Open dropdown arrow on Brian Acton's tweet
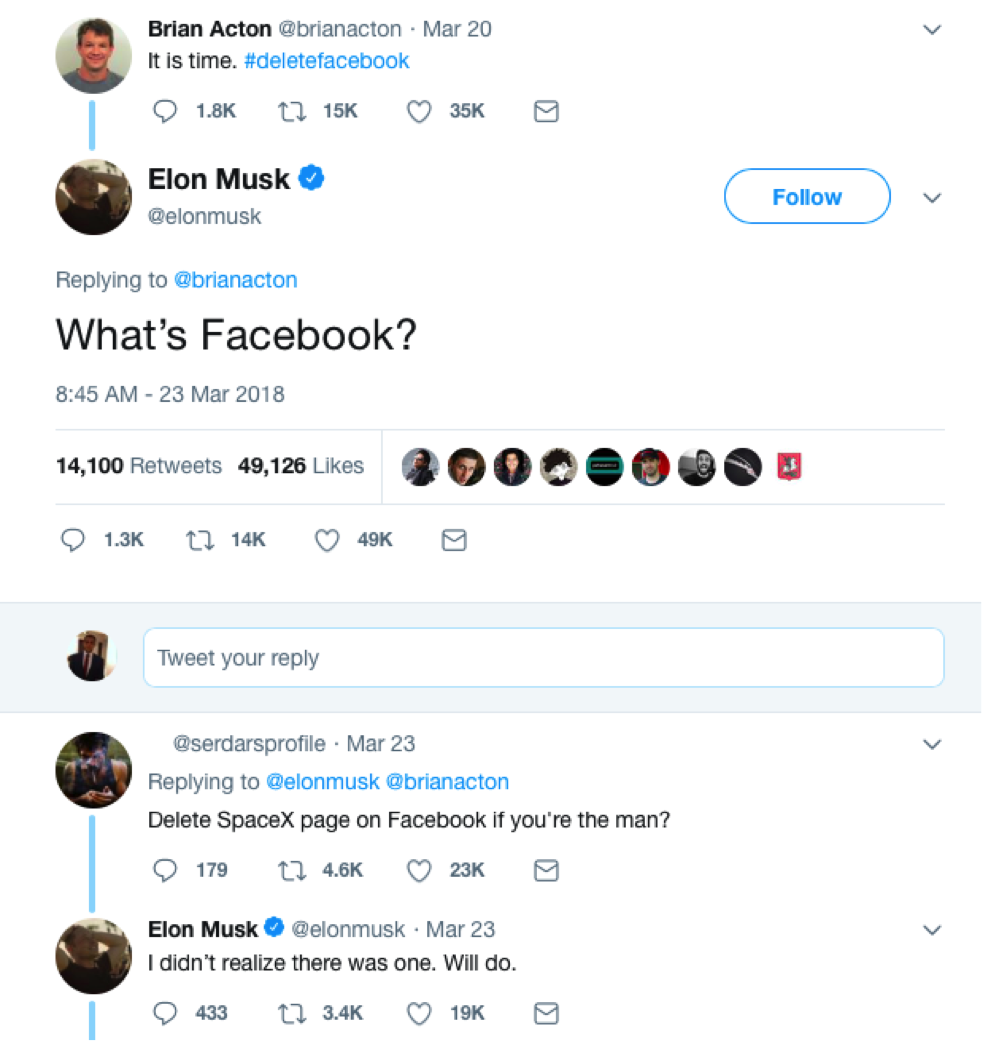Image resolution: width=982 pixels, height=1041 pixels. click(932, 30)
